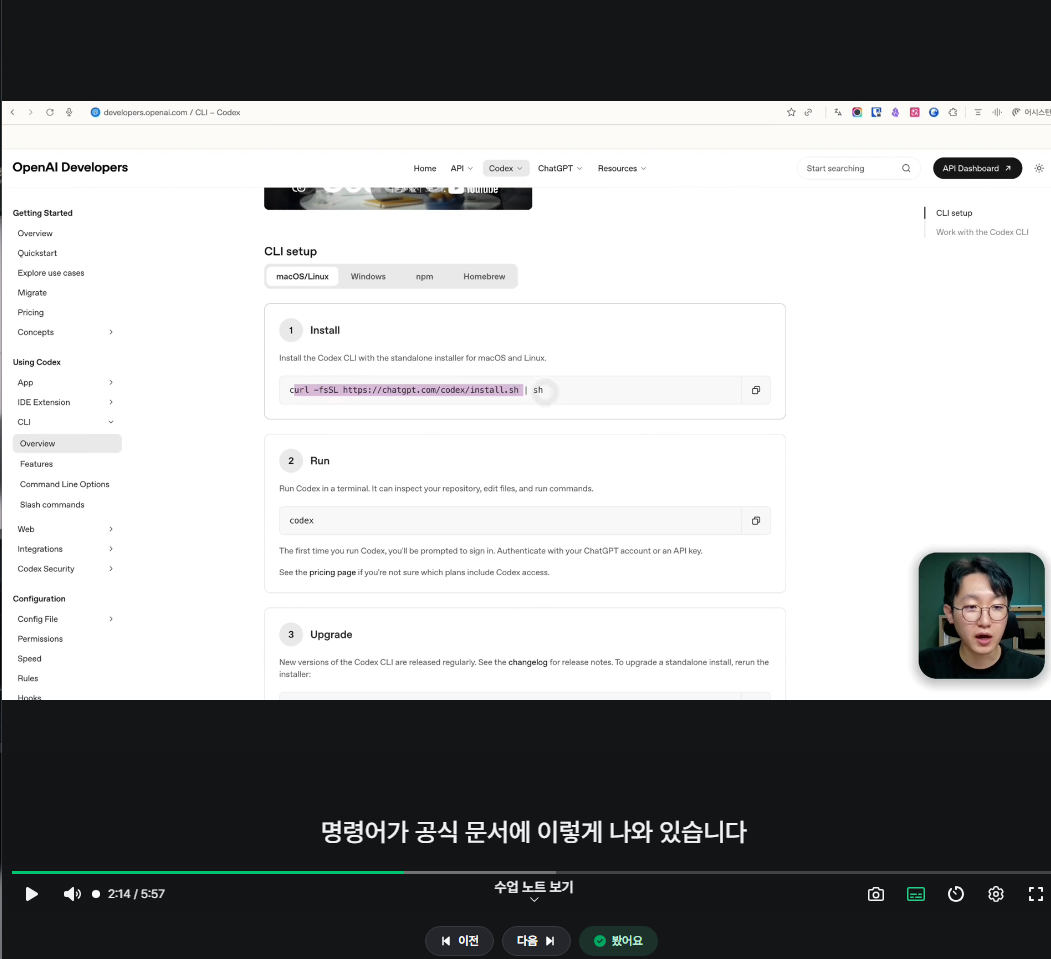Click the browser back arrow
The image size is (1051, 959).
(x=13, y=113)
